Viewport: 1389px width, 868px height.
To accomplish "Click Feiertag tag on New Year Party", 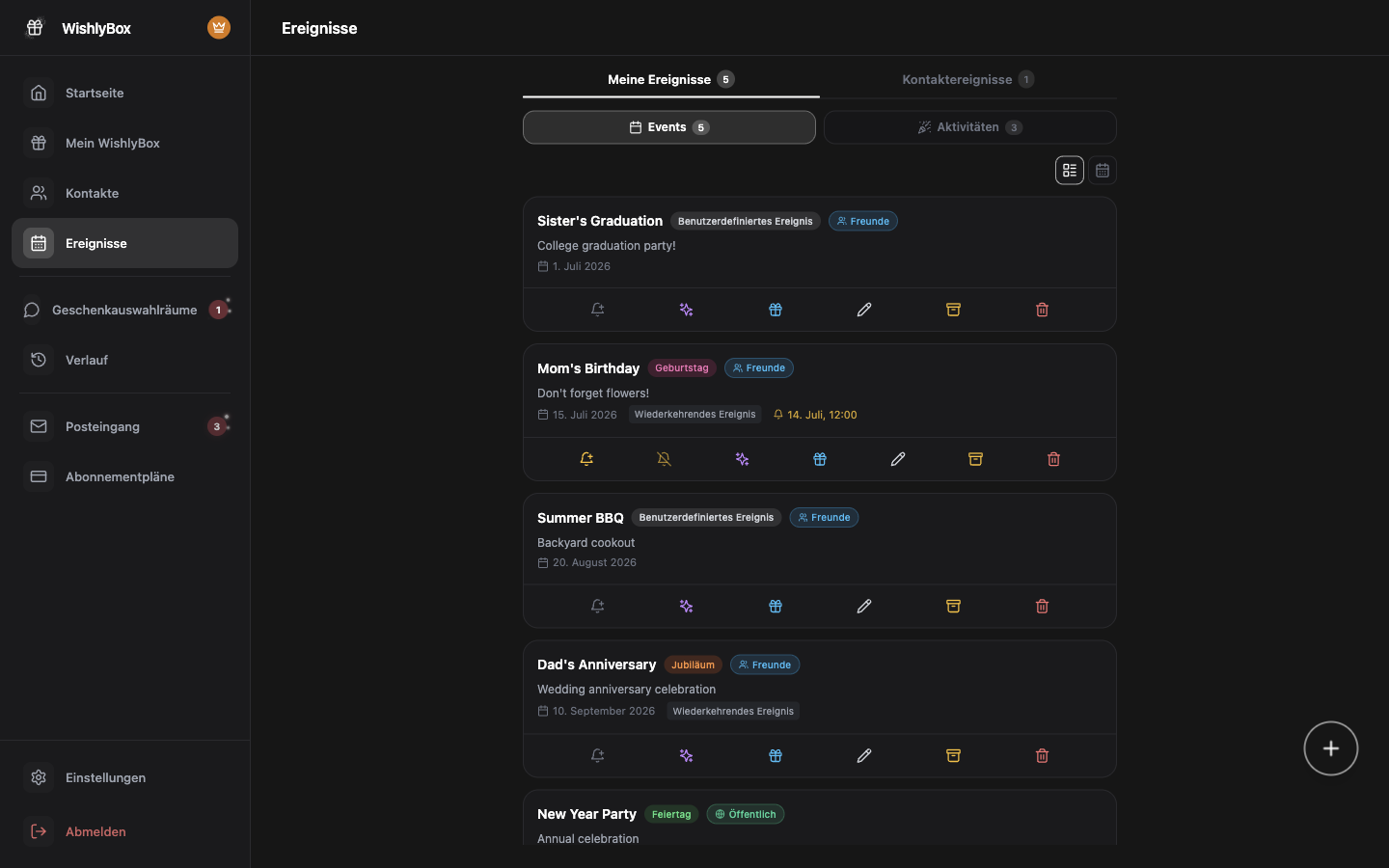I will coord(671,814).
